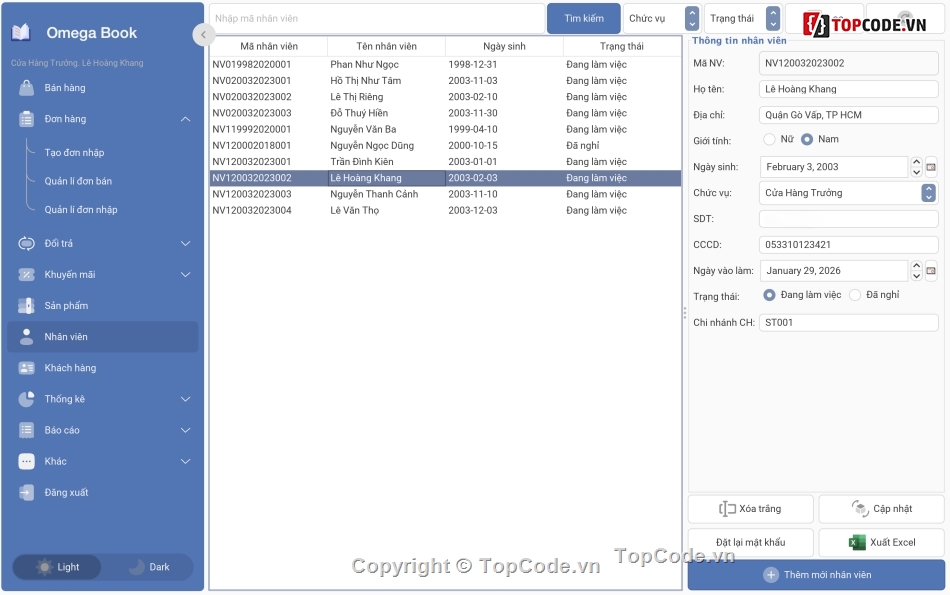
Task: Click the Nhân viên person icon
Action: (26, 337)
